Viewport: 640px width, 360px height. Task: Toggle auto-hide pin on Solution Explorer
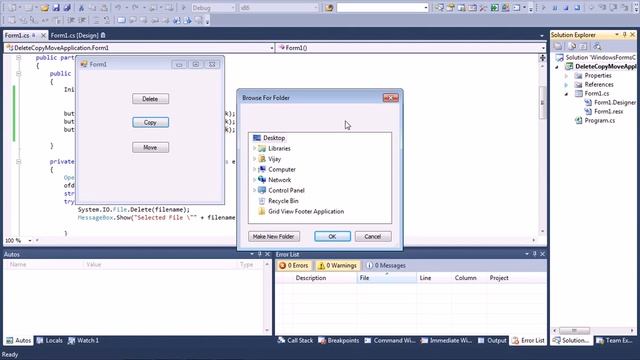(x=624, y=35)
